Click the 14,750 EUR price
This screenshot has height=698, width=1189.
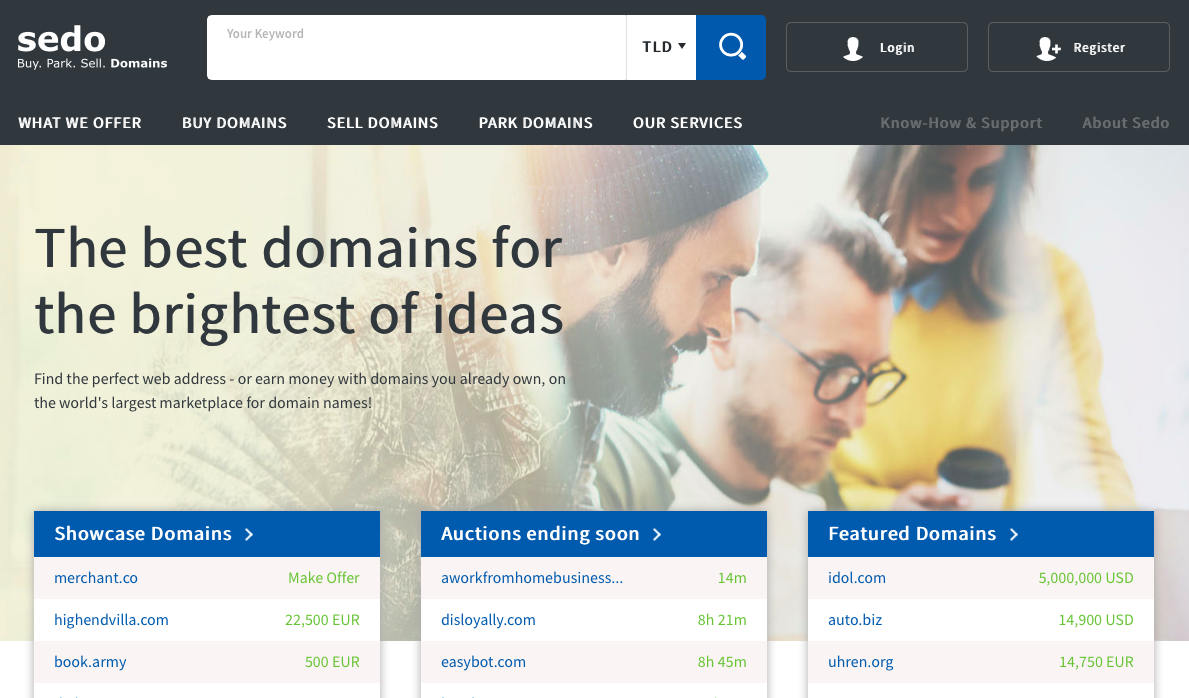pyautogui.click(x=1096, y=662)
